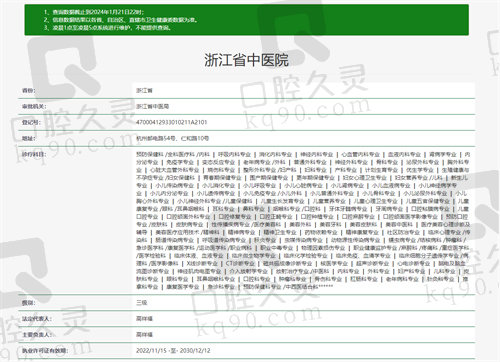Screen dimensions: 500x362
Task: Click the 浙江省 province value
Action: pos(144,90)
